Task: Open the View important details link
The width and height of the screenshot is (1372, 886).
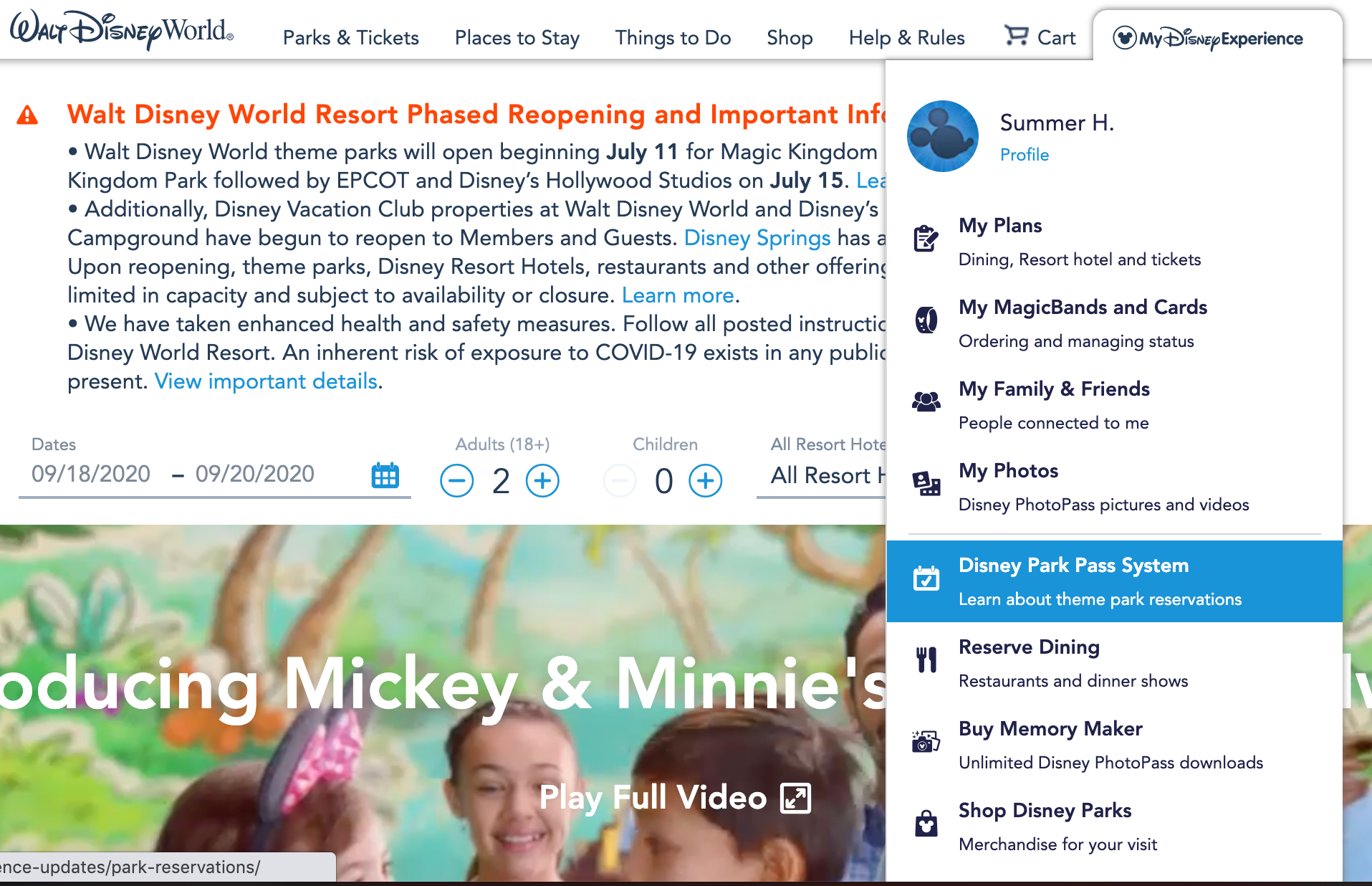Action: coord(266,381)
